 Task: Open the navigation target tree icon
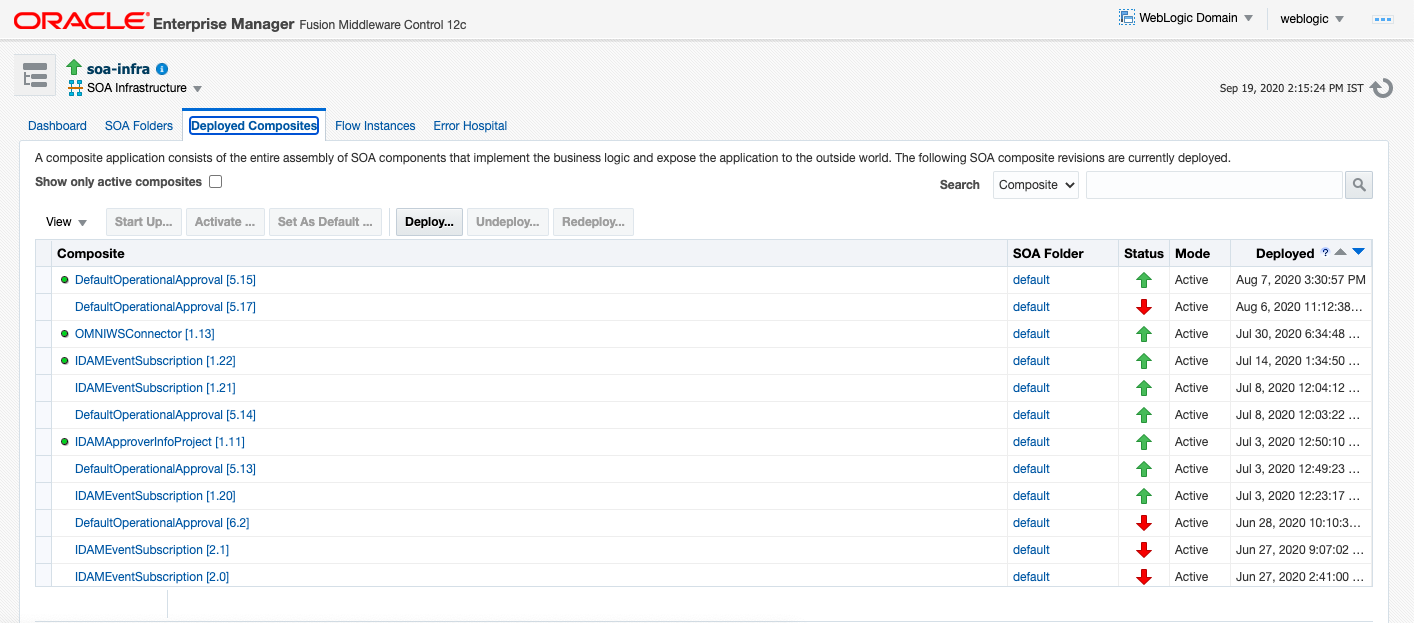click(33, 75)
